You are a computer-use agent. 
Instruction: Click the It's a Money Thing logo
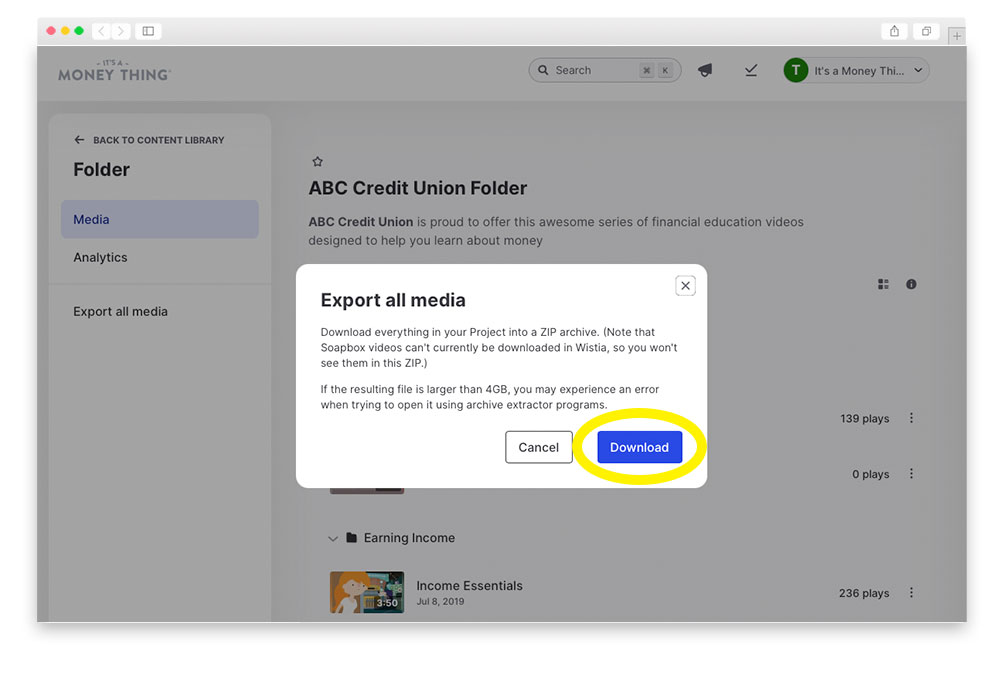[x=114, y=71]
